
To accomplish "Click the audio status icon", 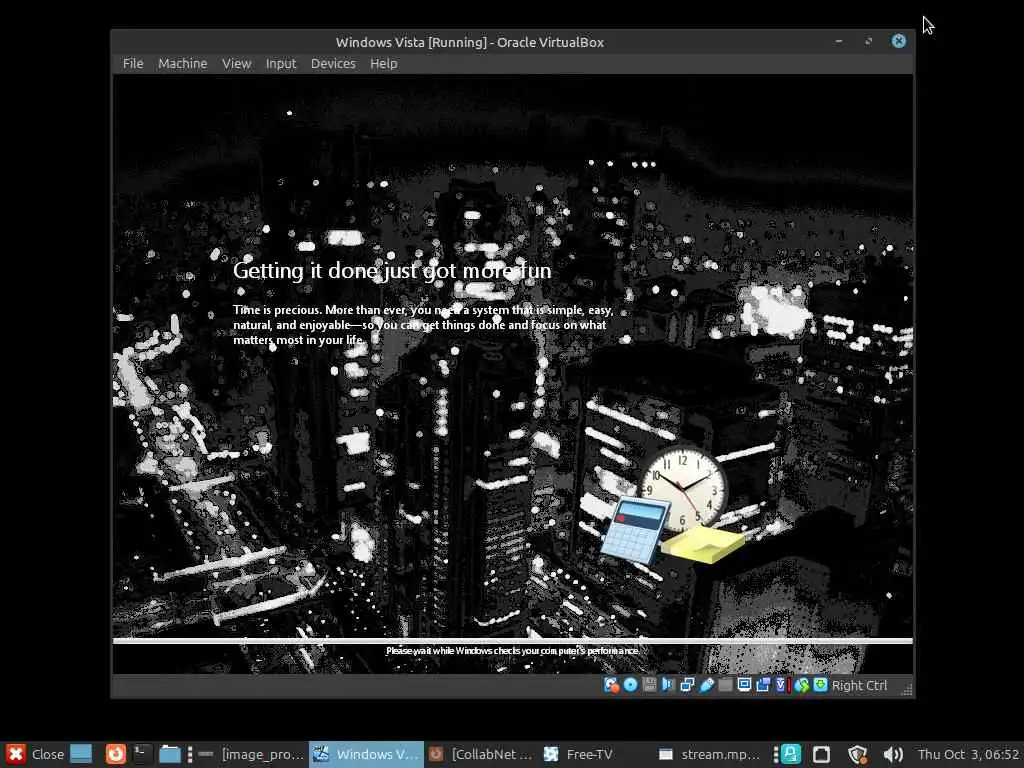I will click(667, 684).
